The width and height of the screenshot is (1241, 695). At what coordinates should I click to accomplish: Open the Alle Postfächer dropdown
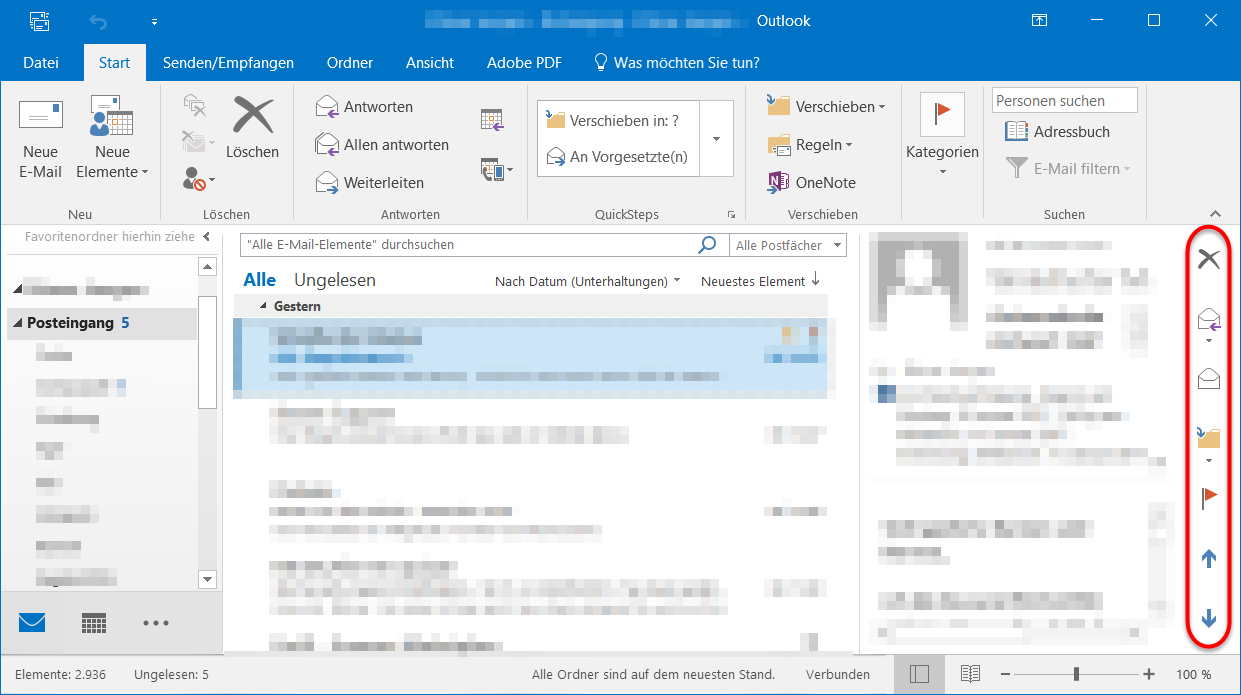(x=787, y=244)
